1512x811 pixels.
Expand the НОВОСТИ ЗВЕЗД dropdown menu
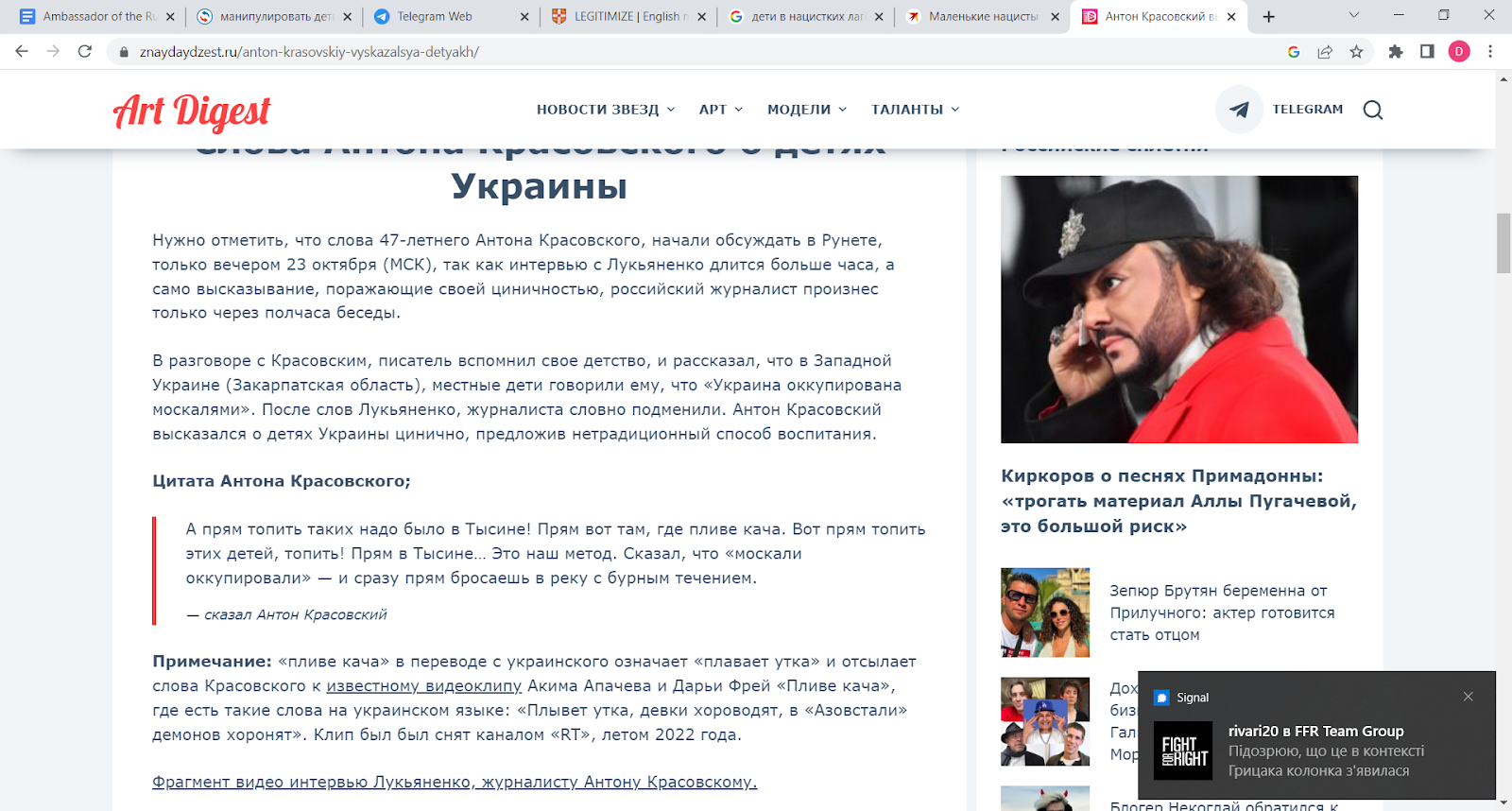[x=606, y=110]
